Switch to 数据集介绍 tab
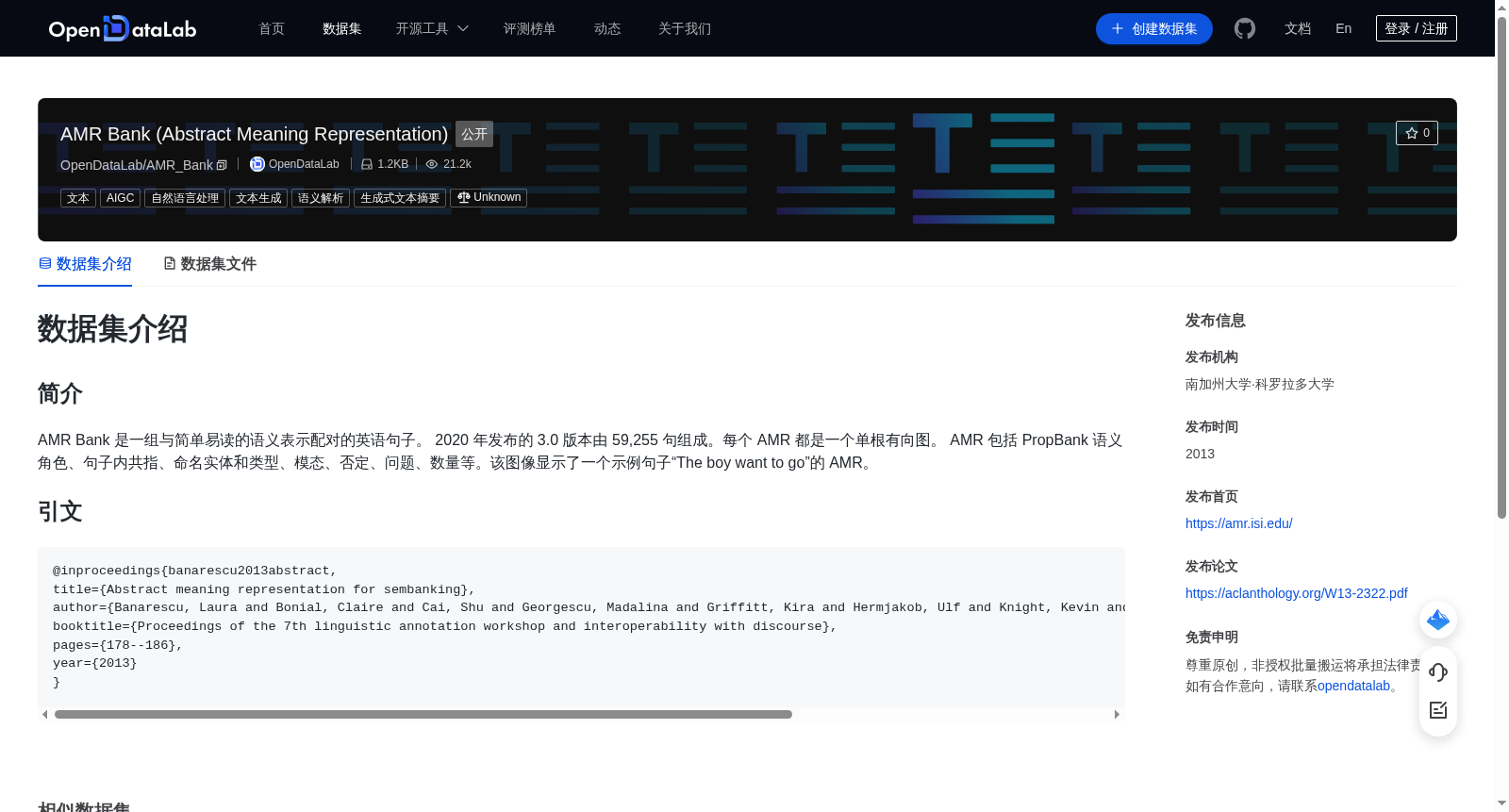 pyautogui.click(x=85, y=264)
